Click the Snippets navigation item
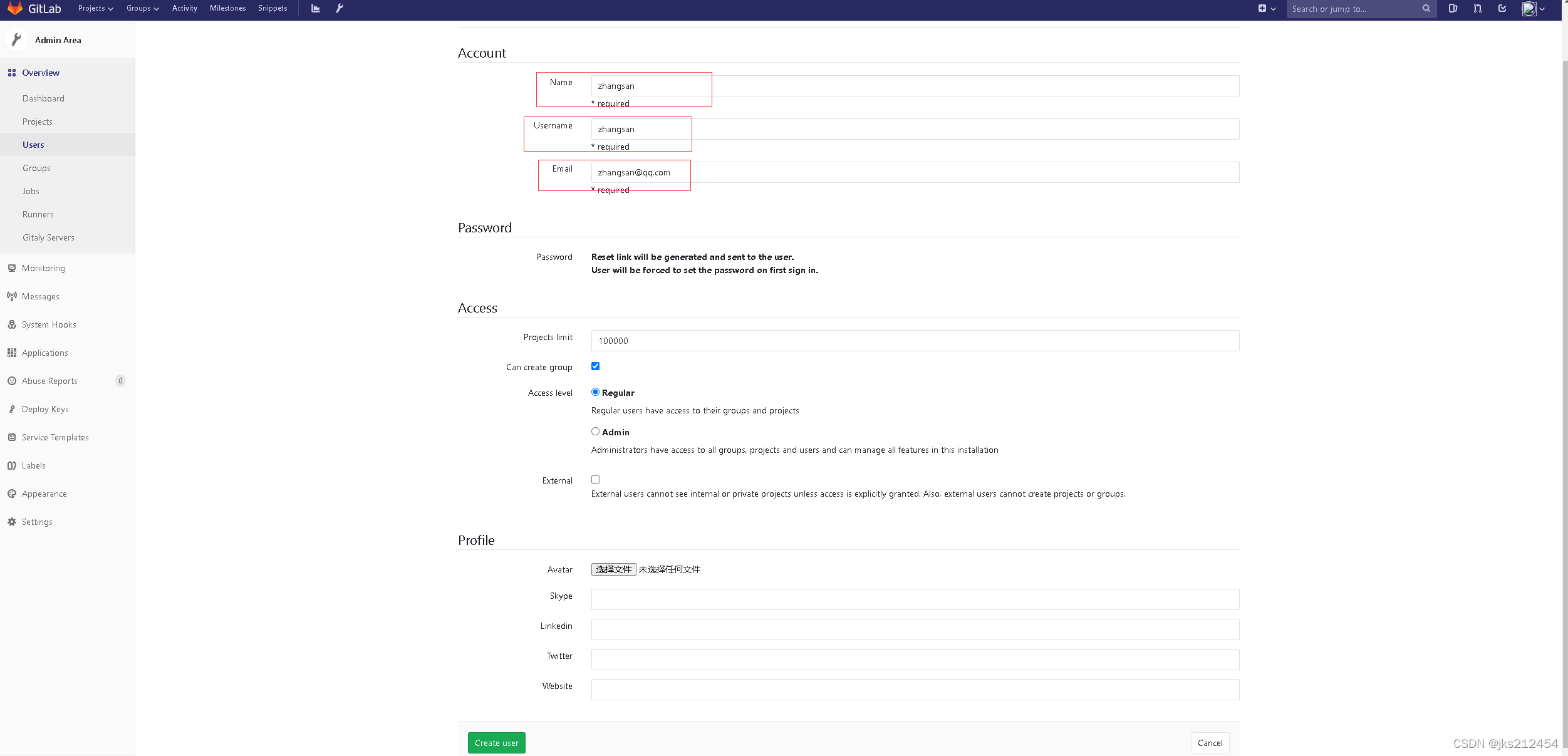Viewport: 1568px width, 756px height. point(272,8)
